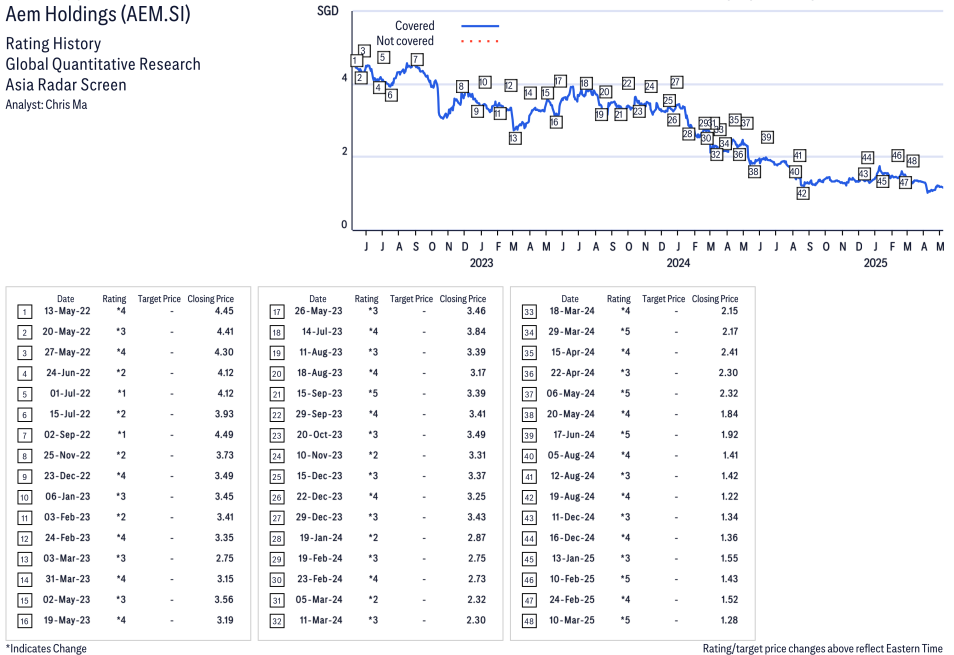954x655 pixels.
Task: Click numbered box 16 in the first table
Action: tap(24, 622)
